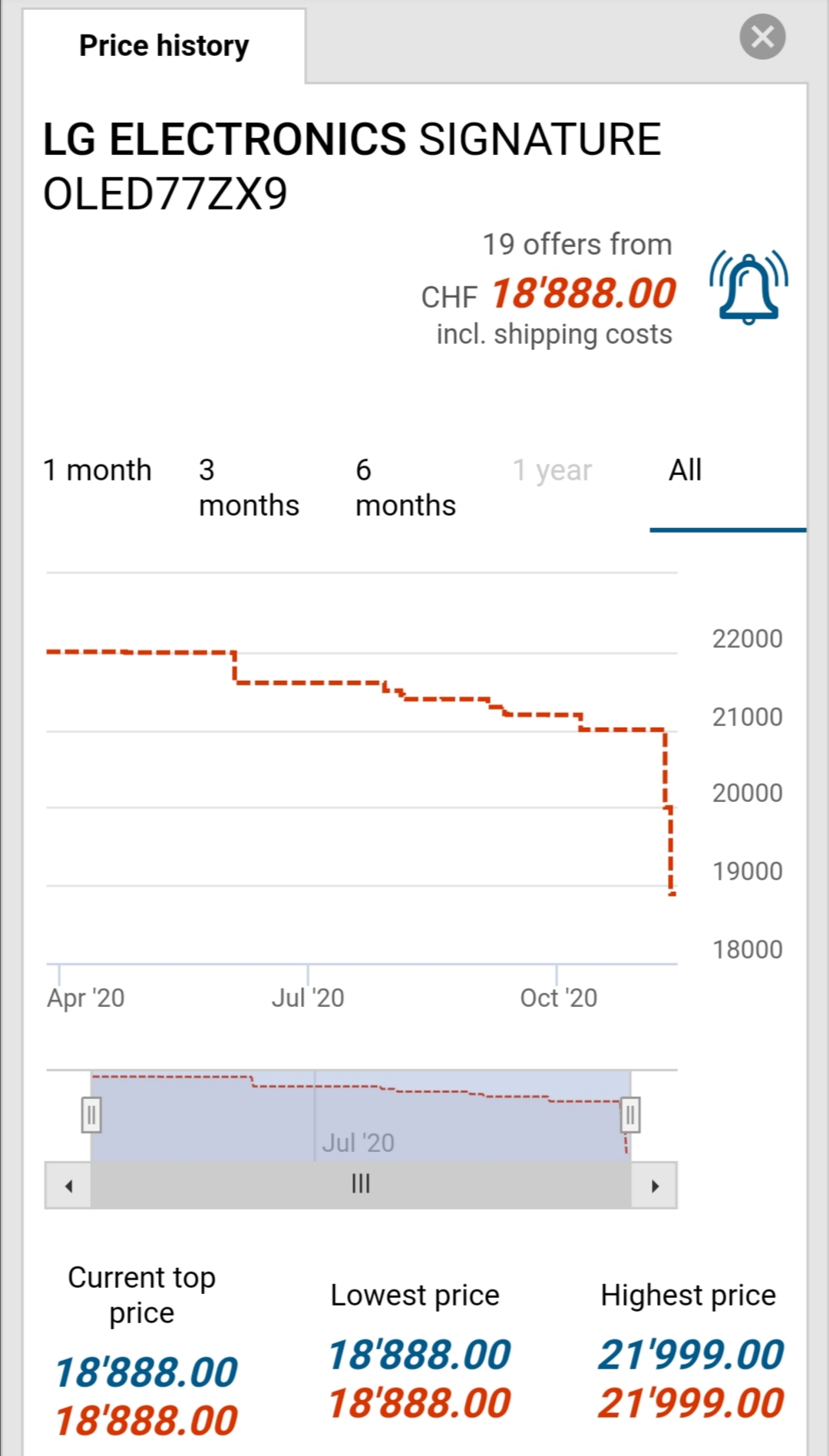Screen dimensions: 829x1456
Task: Close the price history popup
Action: [761, 37]
